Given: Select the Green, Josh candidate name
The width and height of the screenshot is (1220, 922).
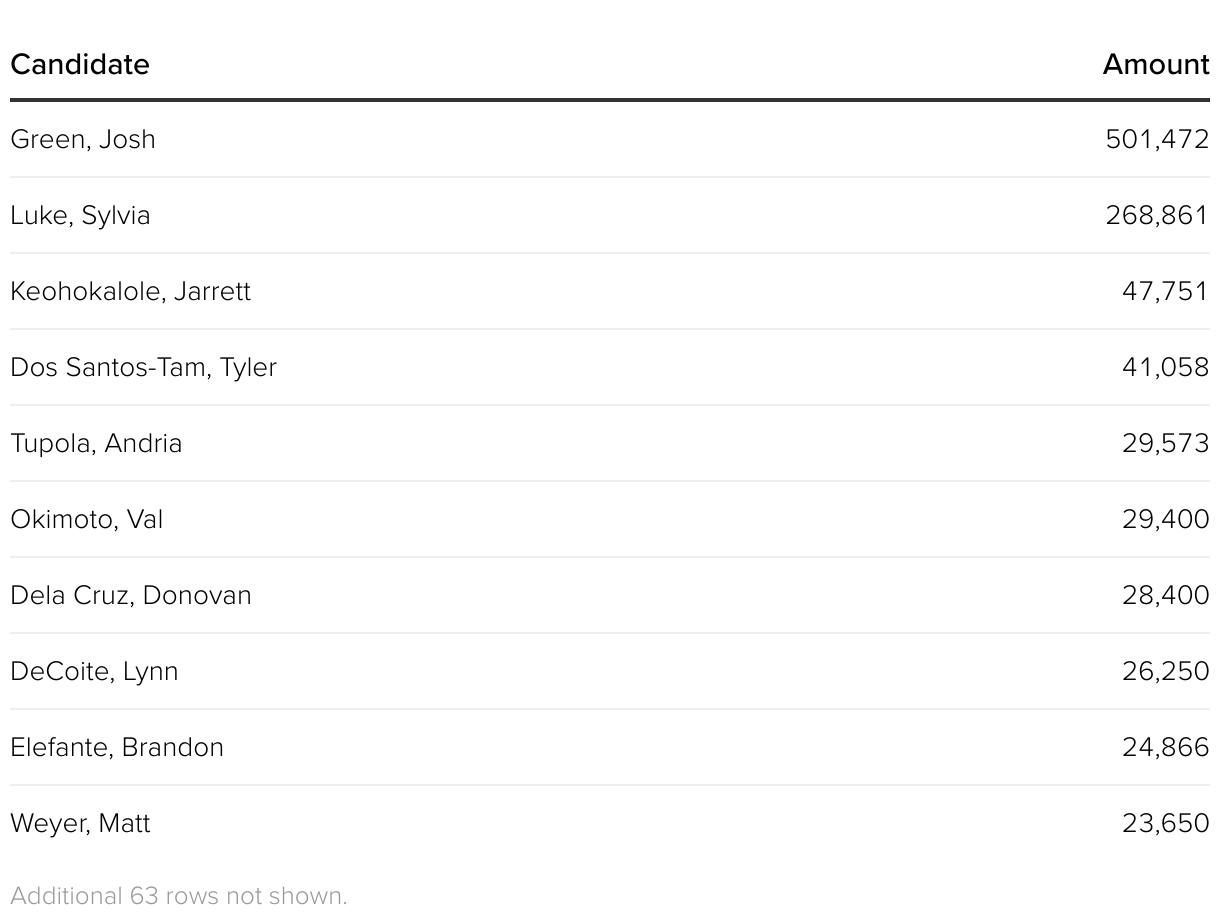Looking at the screenshot, I should (83, 139).
